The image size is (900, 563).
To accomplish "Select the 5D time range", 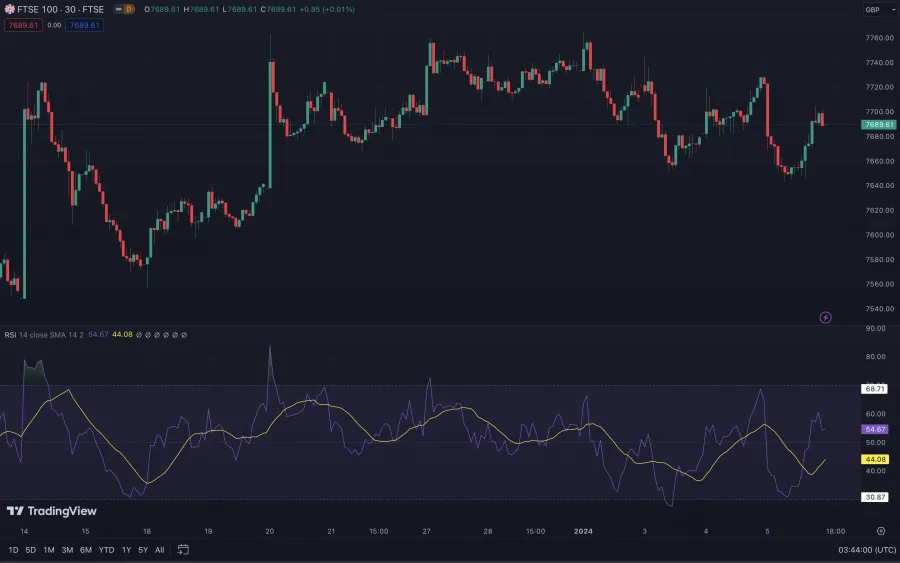I will [x=30, y=550].
